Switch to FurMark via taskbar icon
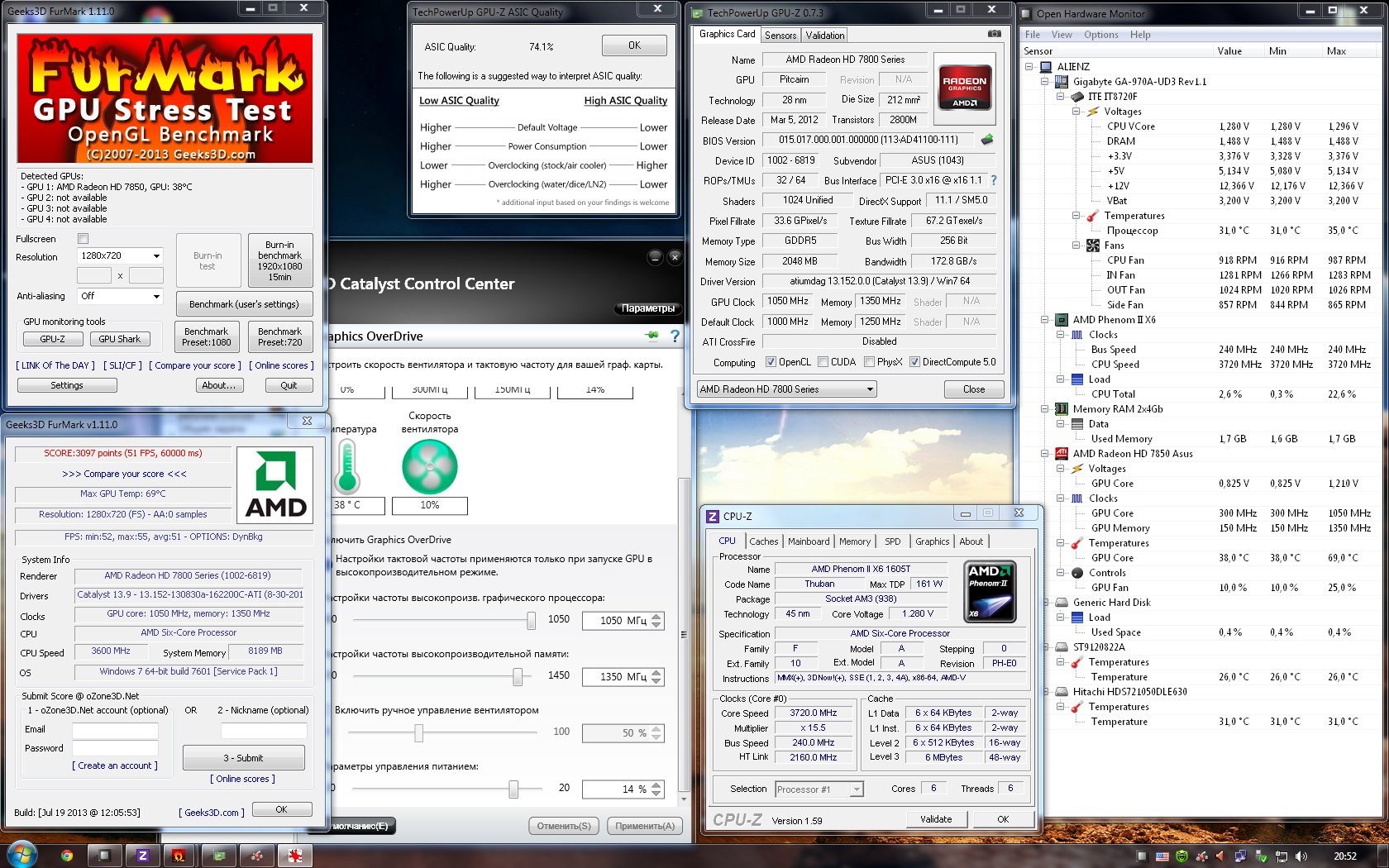This screenshot has height=868, width=1389. pos(179,856)
